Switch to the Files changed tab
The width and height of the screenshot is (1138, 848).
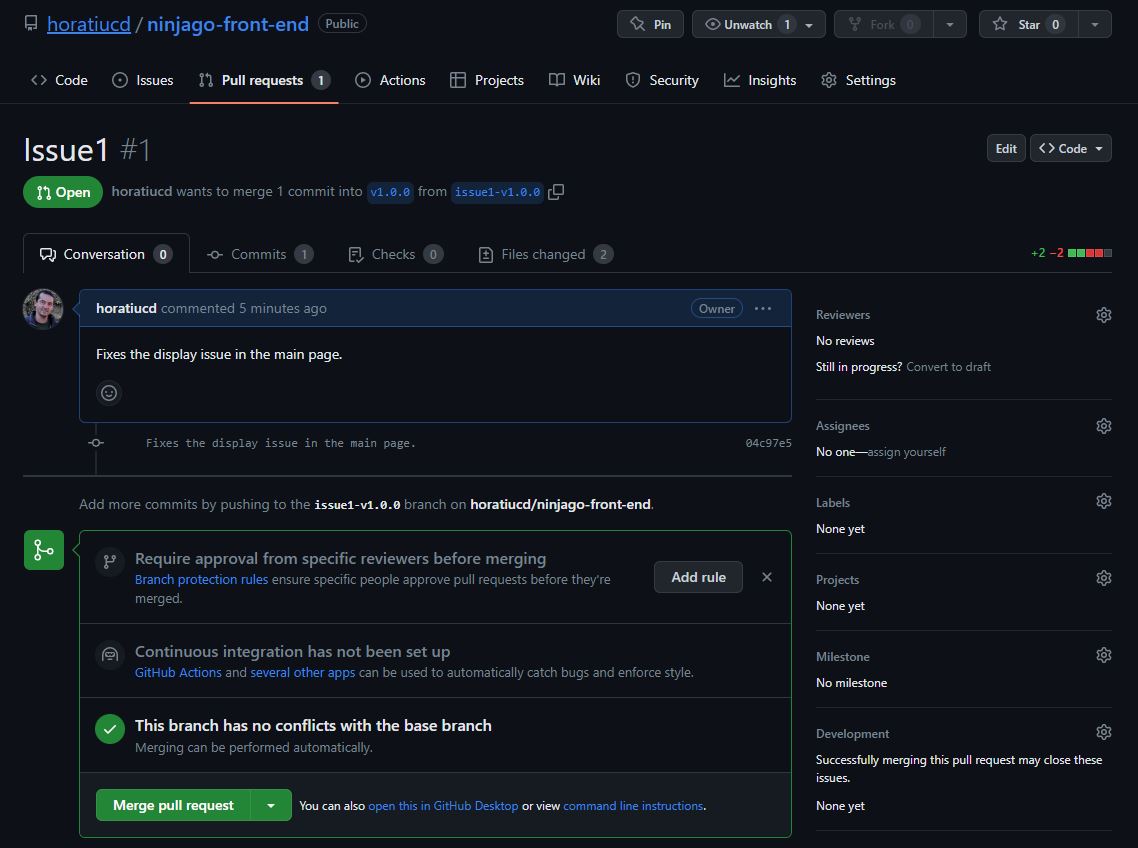pyautogui.click(x=546, y=254)
